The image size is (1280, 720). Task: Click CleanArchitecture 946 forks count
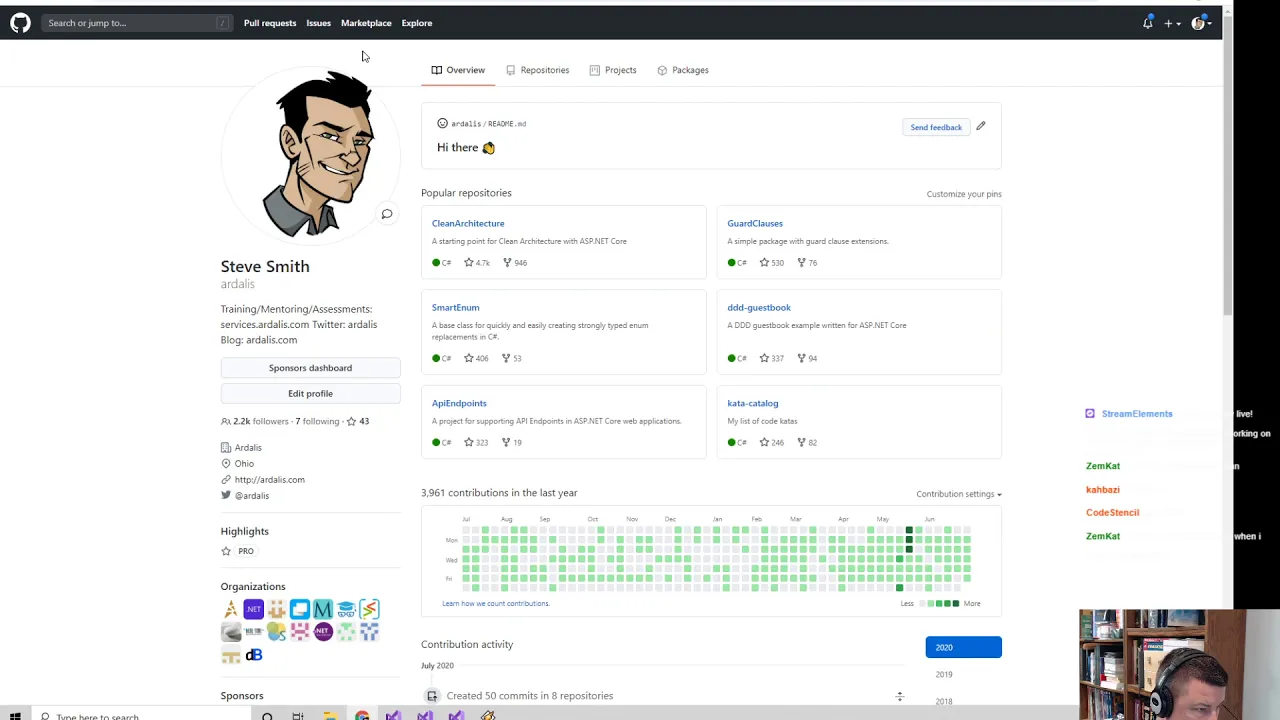515,263
